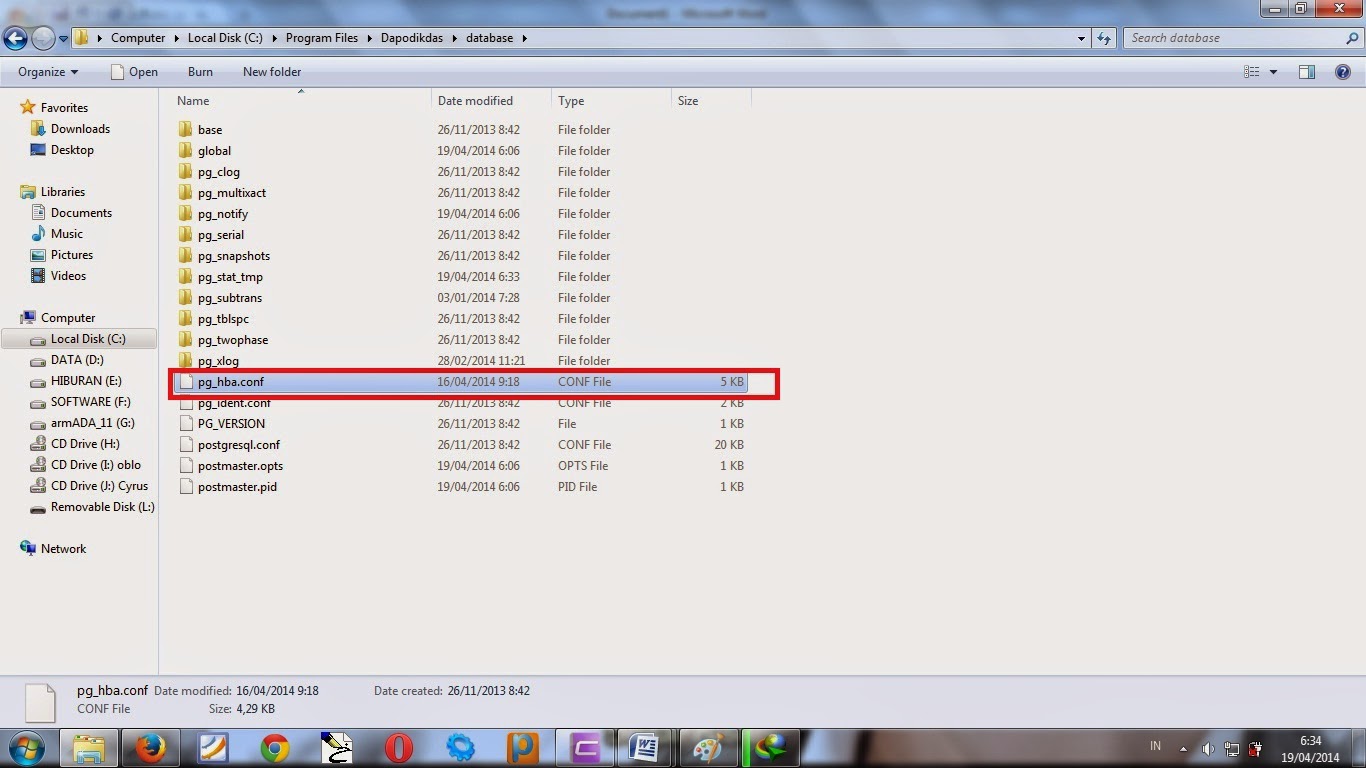Click the Network icon in navigation pane
This screenshot has height=768, width=1366.
tap(28, 549)
